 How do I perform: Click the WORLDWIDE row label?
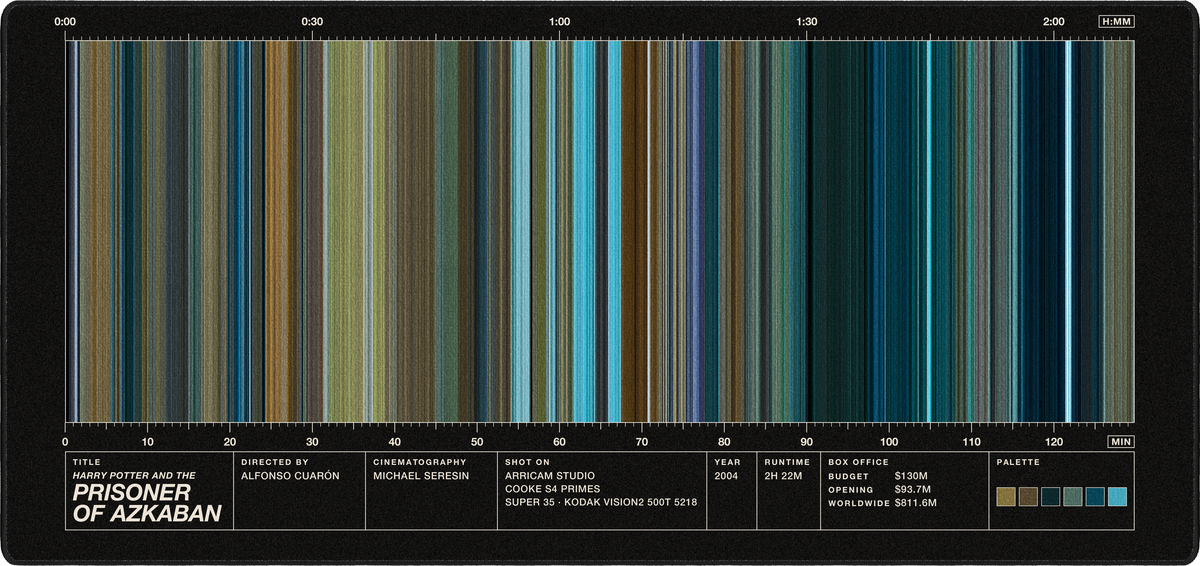coord(858,503)
